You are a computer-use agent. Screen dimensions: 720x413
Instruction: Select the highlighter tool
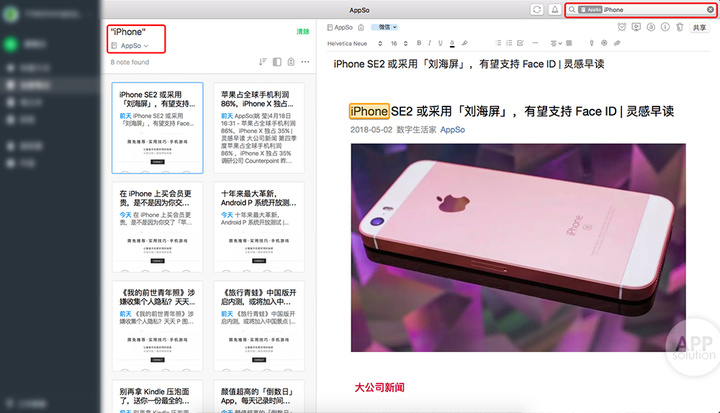[464, 43]
